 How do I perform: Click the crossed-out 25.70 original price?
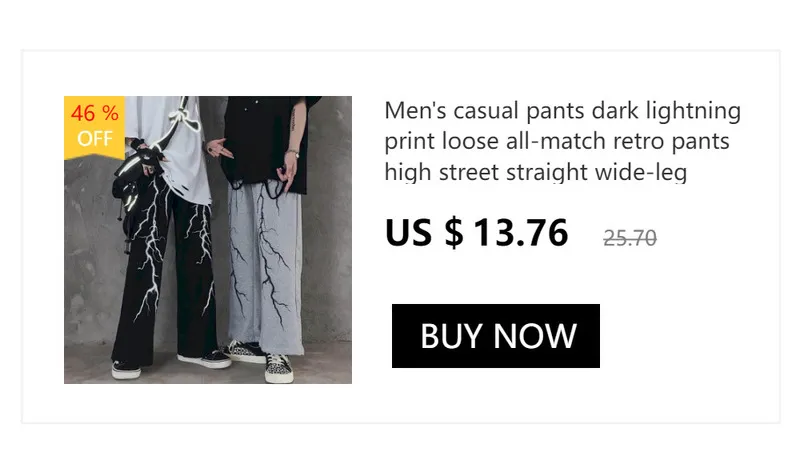click(630, 238)
